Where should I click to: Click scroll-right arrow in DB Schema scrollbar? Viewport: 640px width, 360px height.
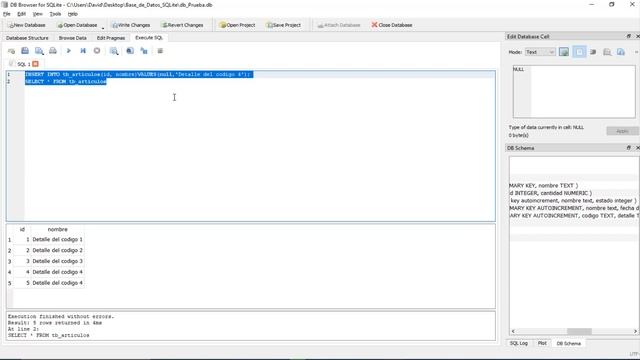pos(635,331)
